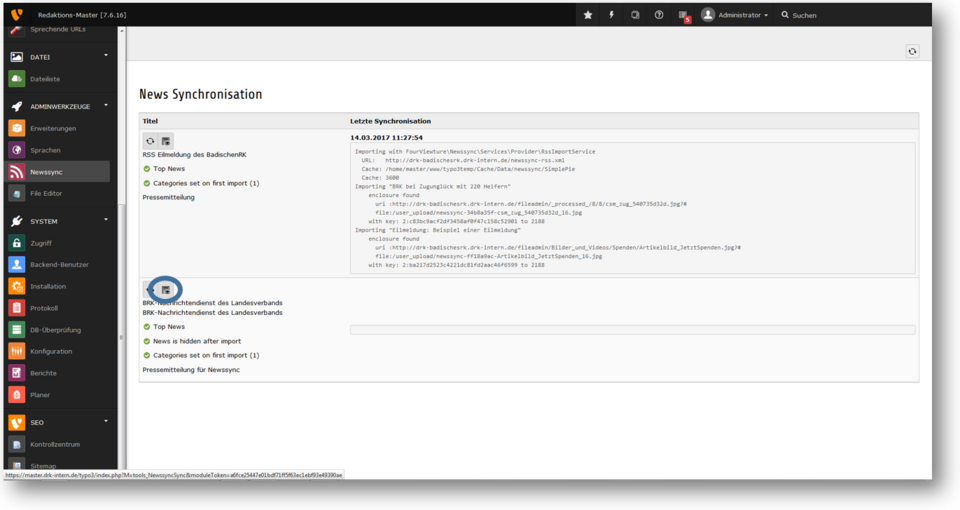
Task: Select Newssync in the sidebar
Action: (x=46, y=172)
